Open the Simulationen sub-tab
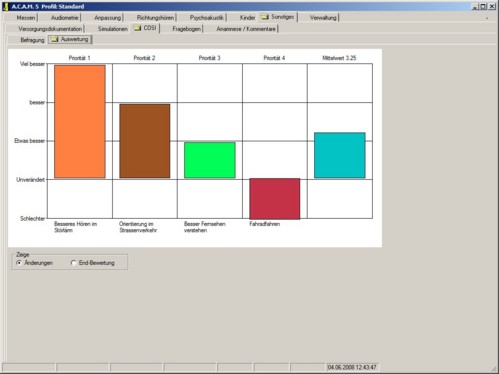499x374 pixels. coord(113,29)
